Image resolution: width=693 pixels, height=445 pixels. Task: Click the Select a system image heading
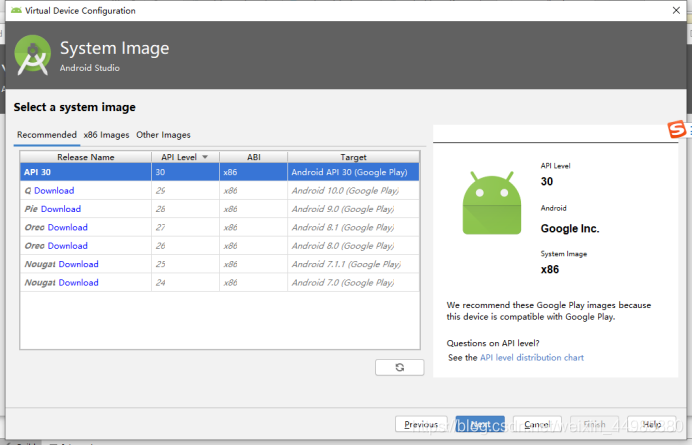click(74, 107)
